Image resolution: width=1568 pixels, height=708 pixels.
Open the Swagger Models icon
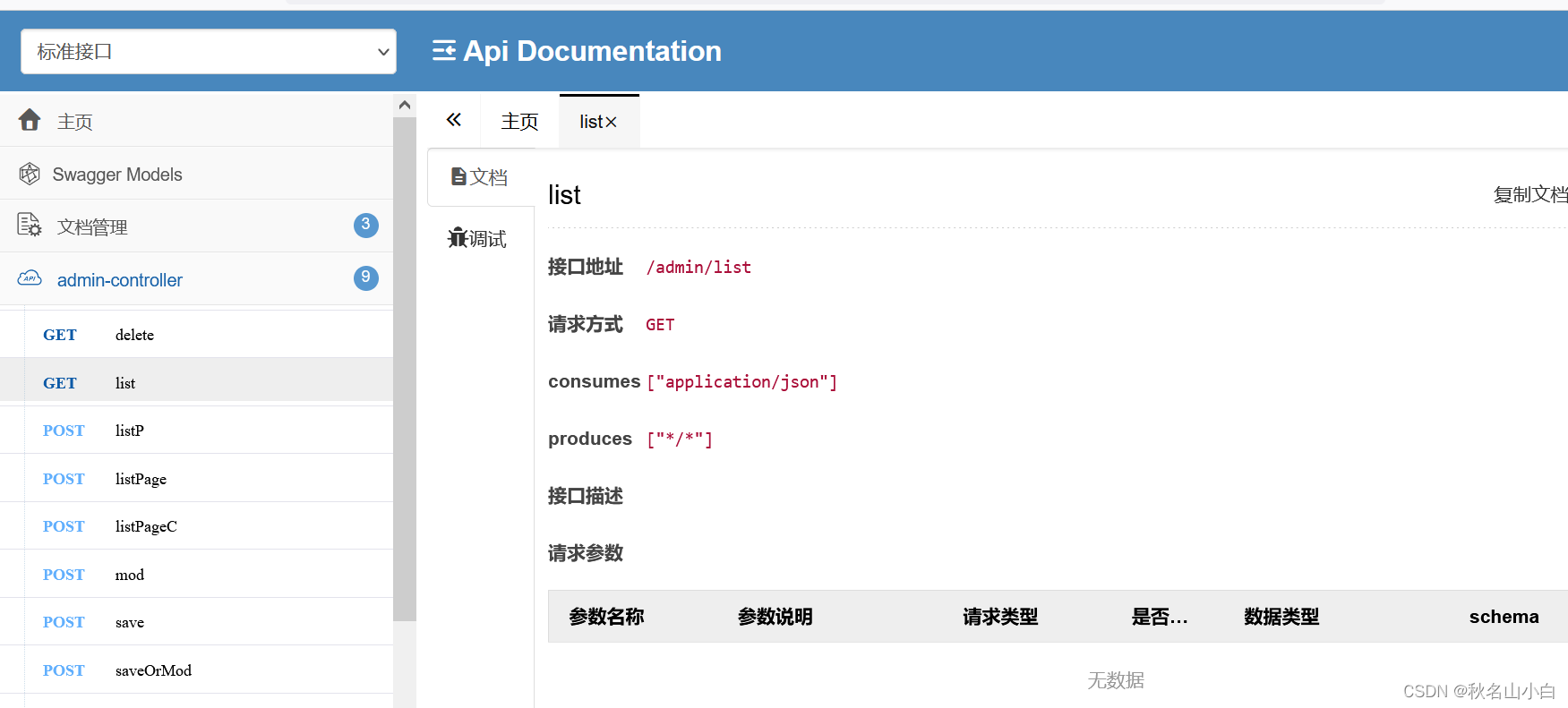coord(30,174)
